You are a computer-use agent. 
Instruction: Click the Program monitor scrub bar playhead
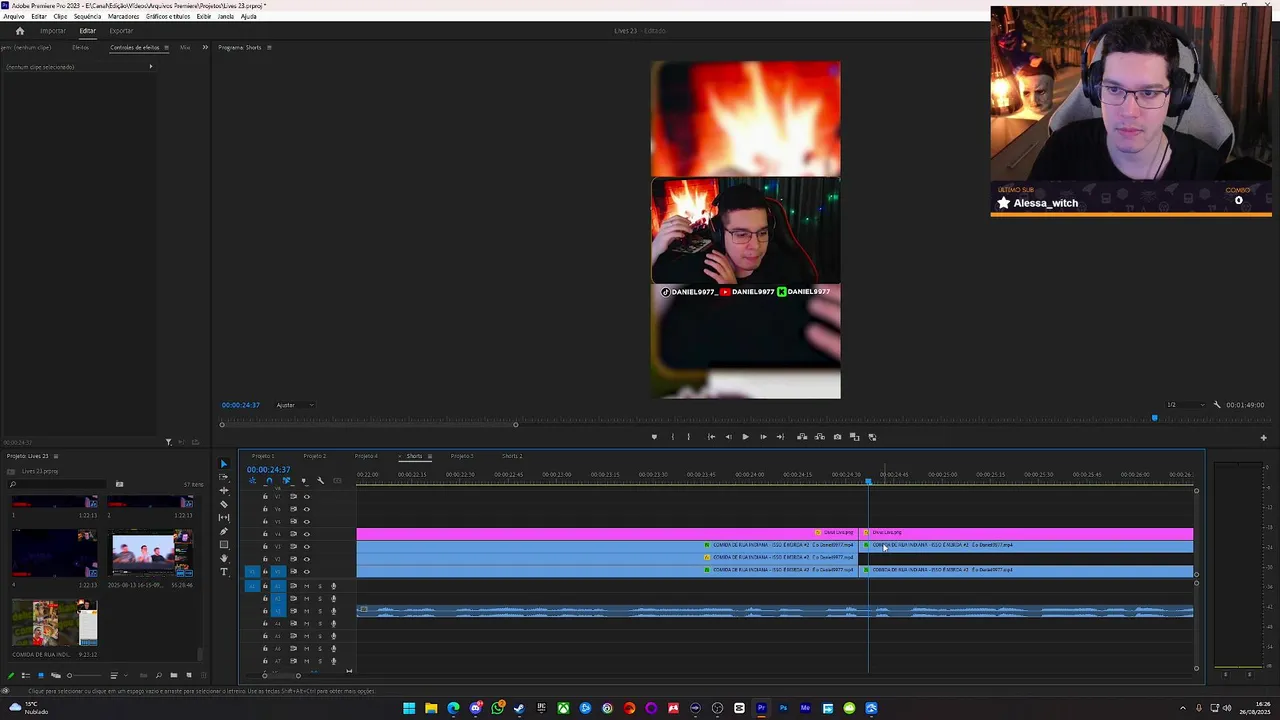pyautogui.click(x=1155, y=418)
